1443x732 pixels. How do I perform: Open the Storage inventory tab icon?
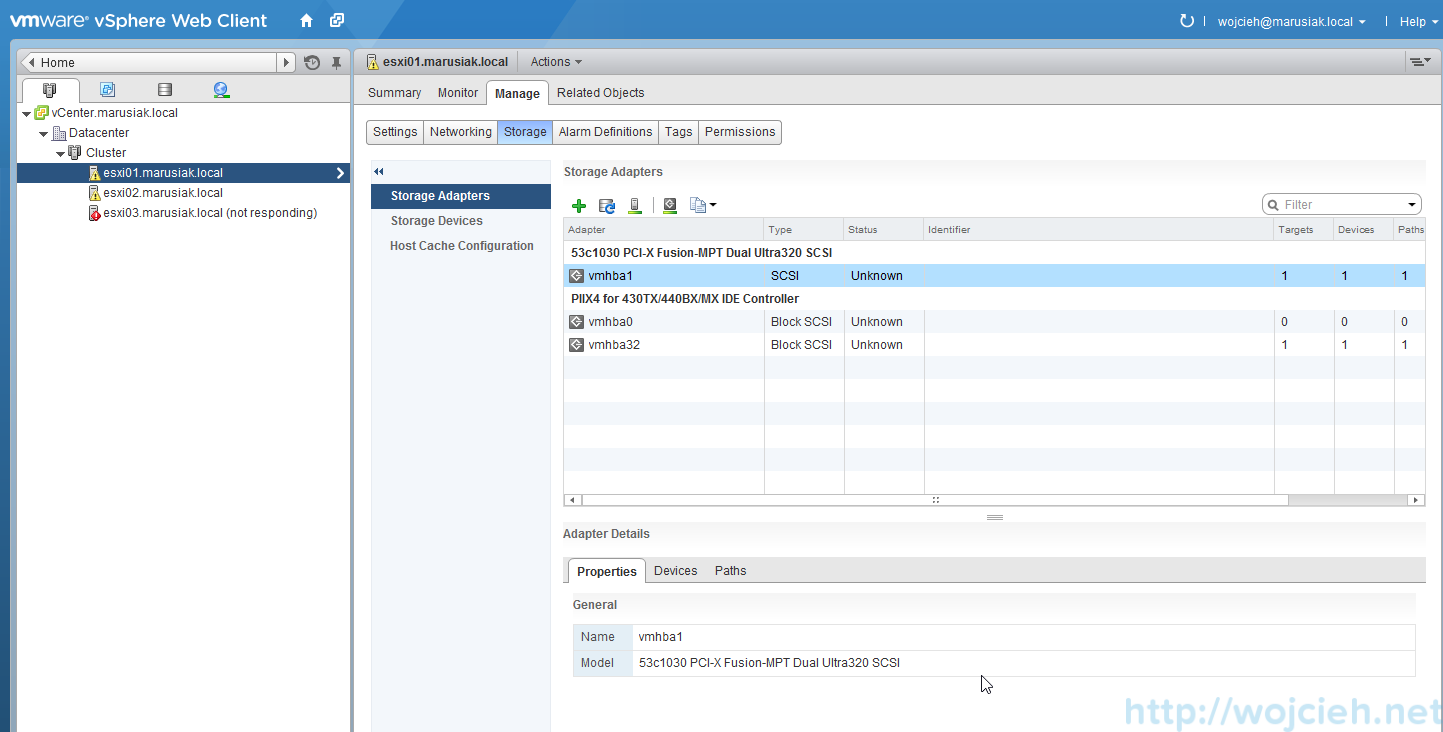coord(165,90)
